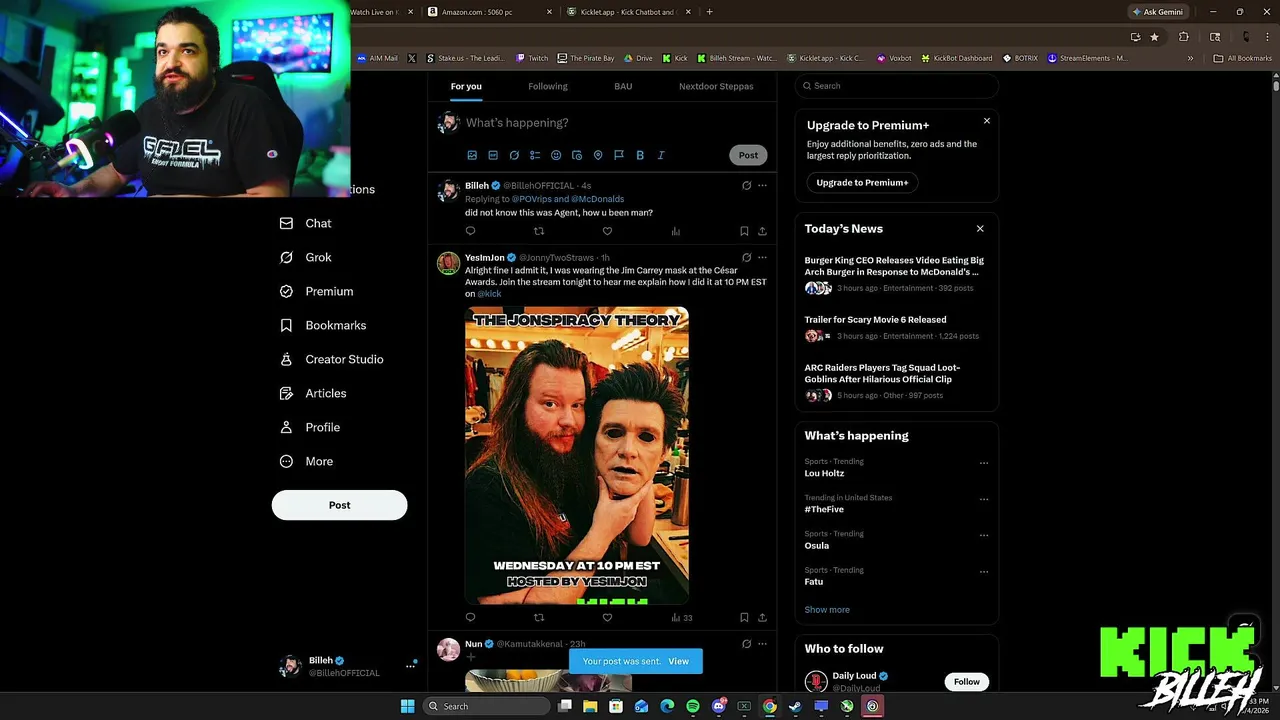Screen dimensions: 1280x720
Task: Reply to Billeh's post
Action: 470,231
